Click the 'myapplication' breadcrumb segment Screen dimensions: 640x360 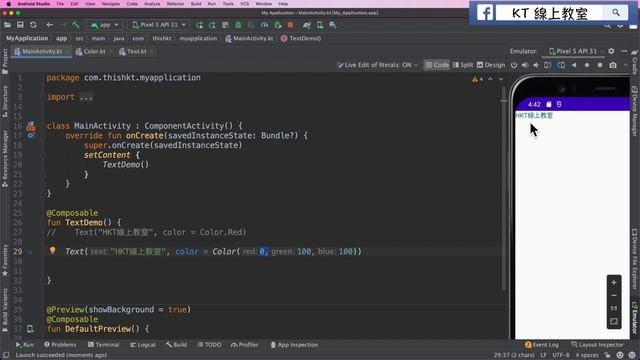point(198,38)
